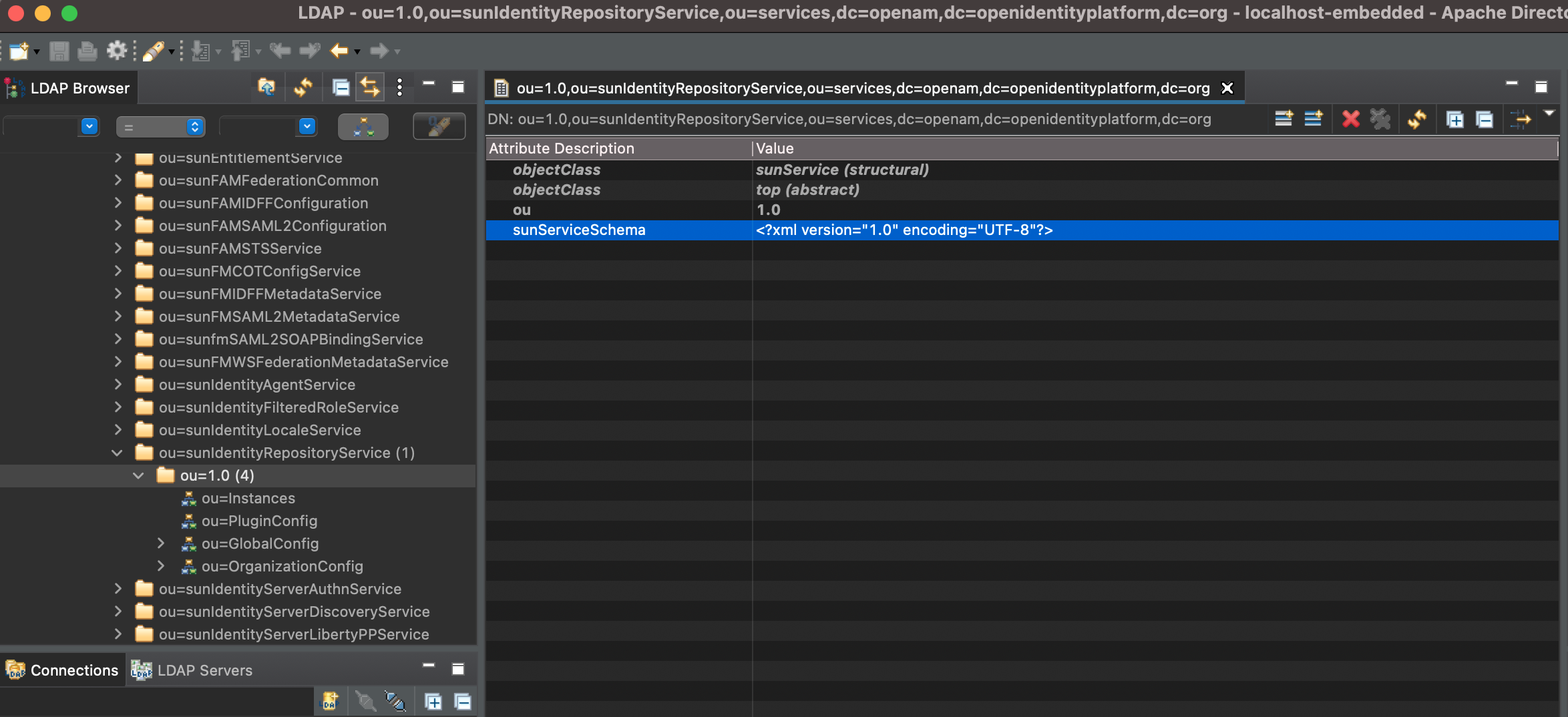Viewport: 1568px width, 717px height.
Task: Click the run quick search button
Action: coord(439,126)
